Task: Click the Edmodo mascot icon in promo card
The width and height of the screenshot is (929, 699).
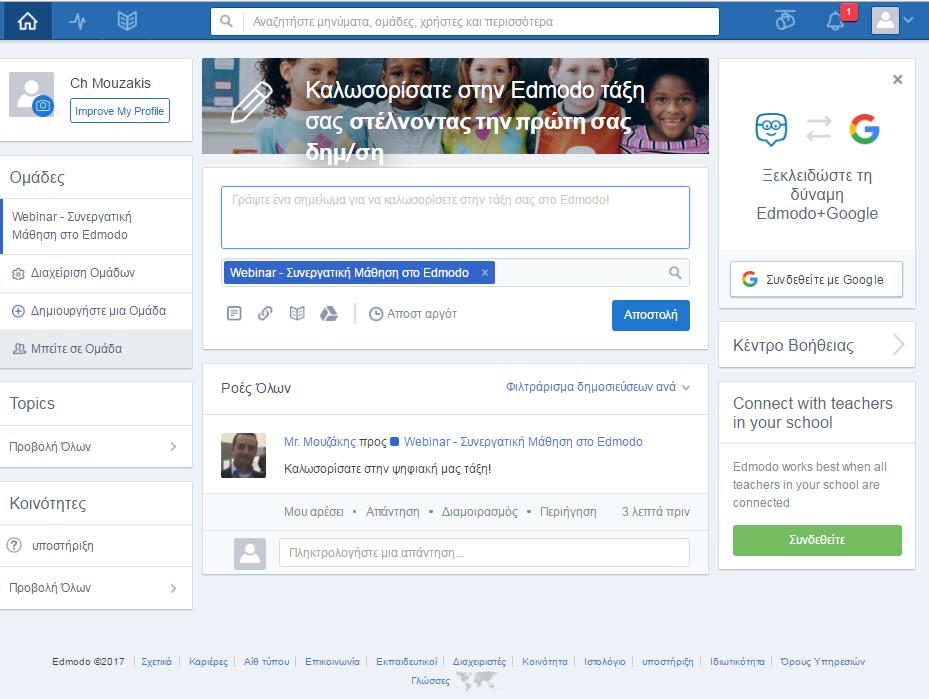Action: [x=771, y=129]
